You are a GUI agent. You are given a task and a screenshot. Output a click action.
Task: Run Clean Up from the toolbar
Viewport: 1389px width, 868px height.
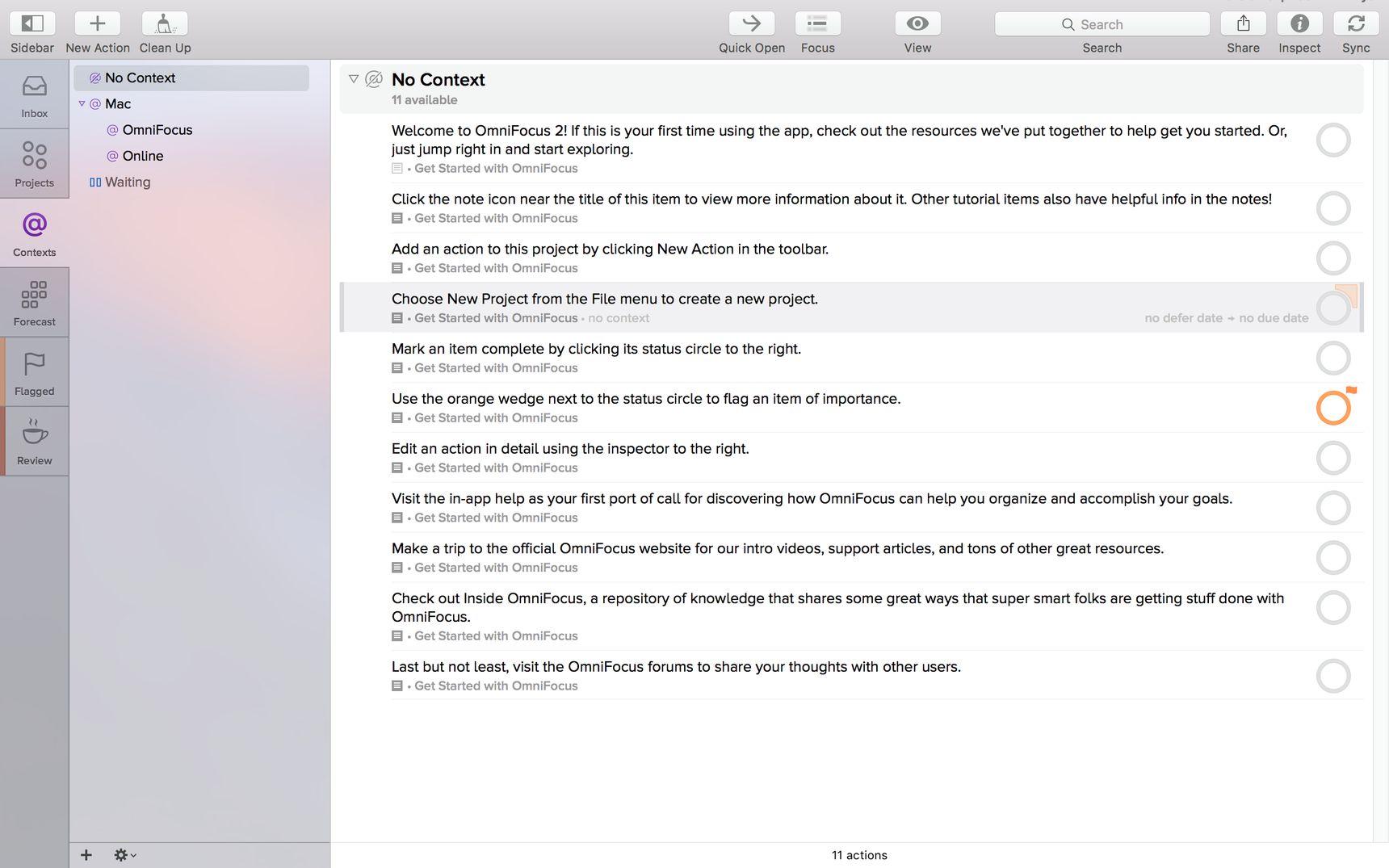(165, 23)
